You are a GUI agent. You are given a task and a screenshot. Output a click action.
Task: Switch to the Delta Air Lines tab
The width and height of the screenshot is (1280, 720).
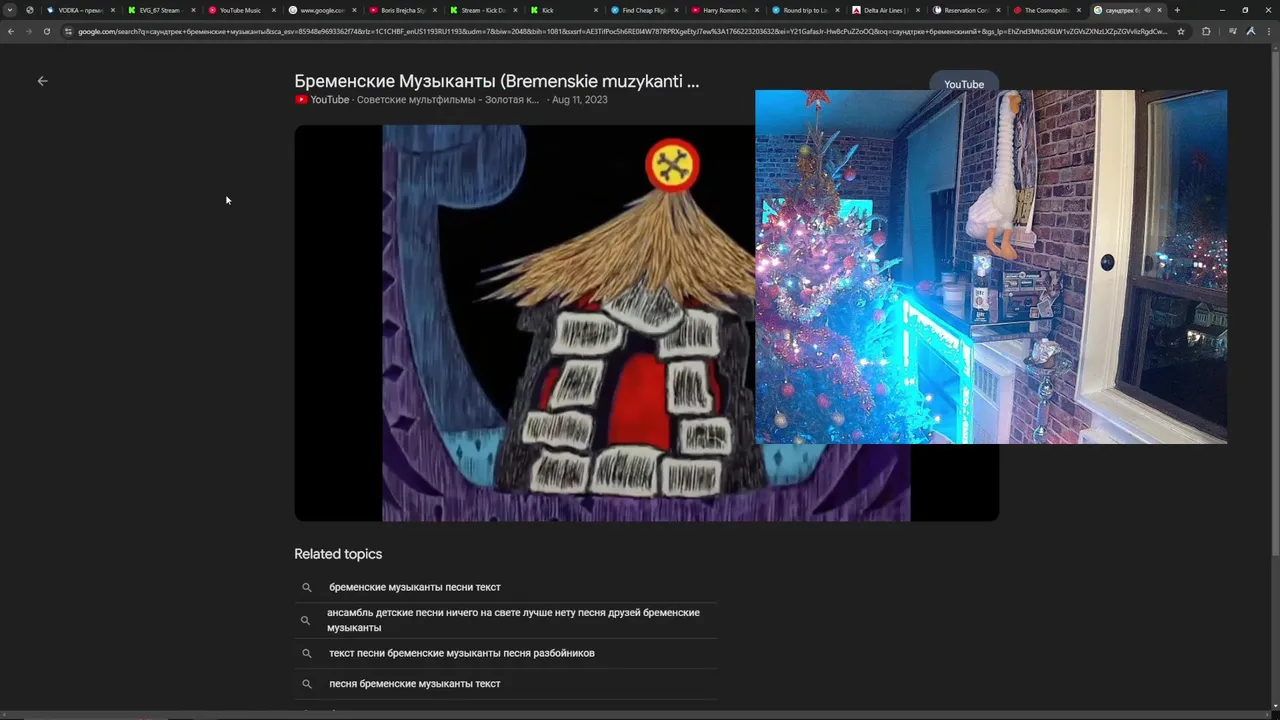pyautogui.click(x=886, y=10)
